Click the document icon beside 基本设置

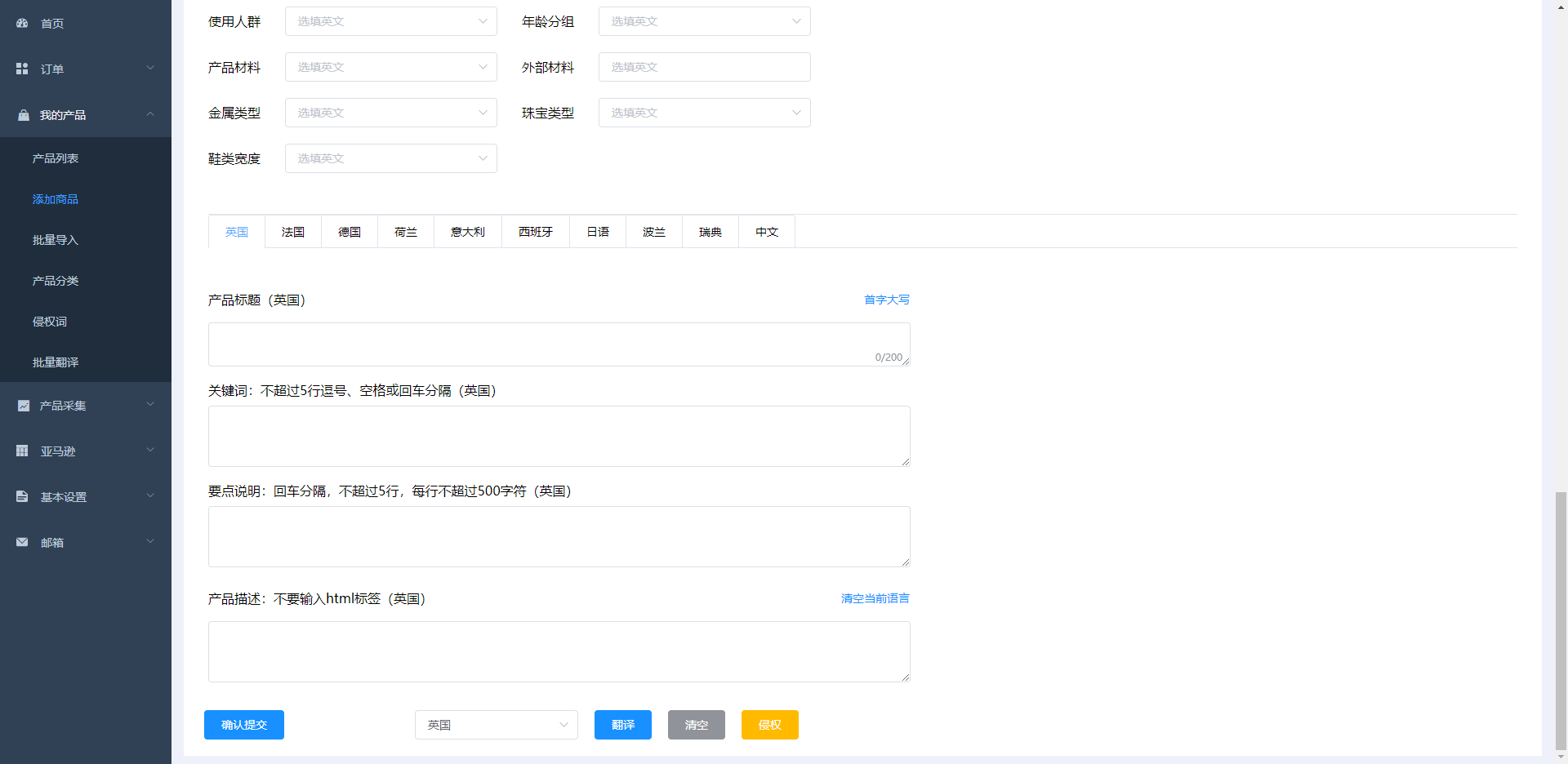pos(22,497)
